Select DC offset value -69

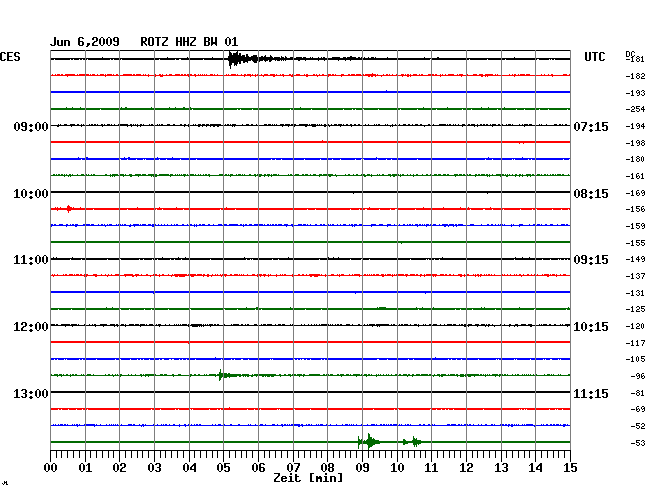point(638,409)
